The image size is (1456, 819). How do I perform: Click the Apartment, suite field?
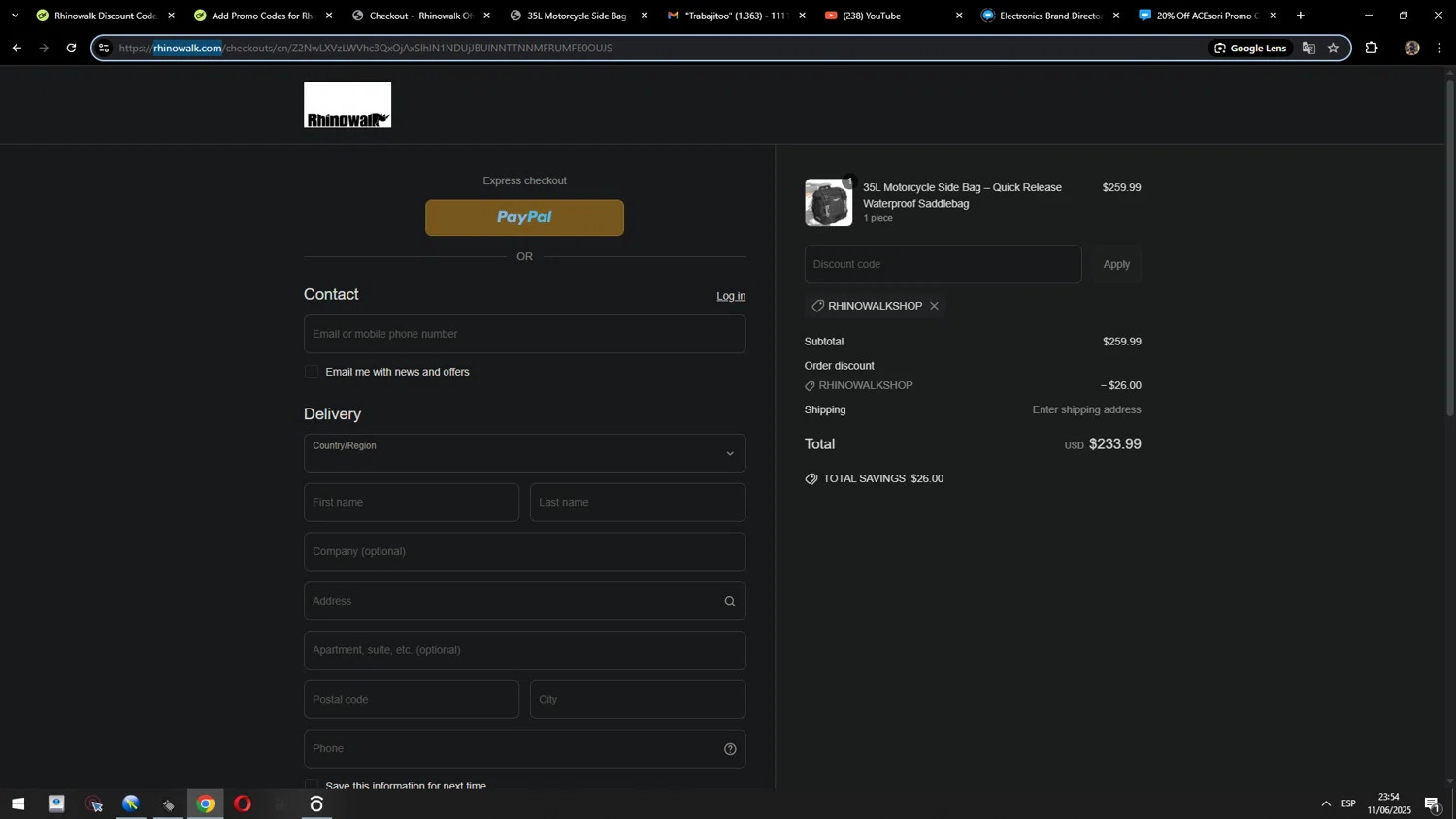524,650
